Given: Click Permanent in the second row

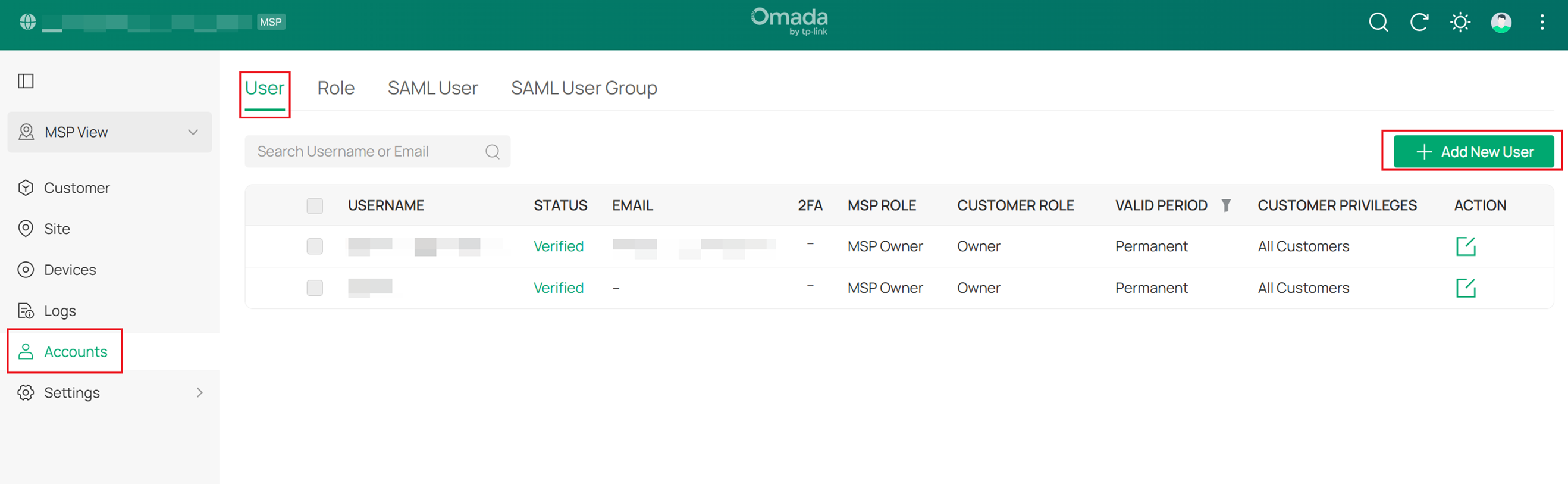Looking at the screenshot, I should [1151, 288].
